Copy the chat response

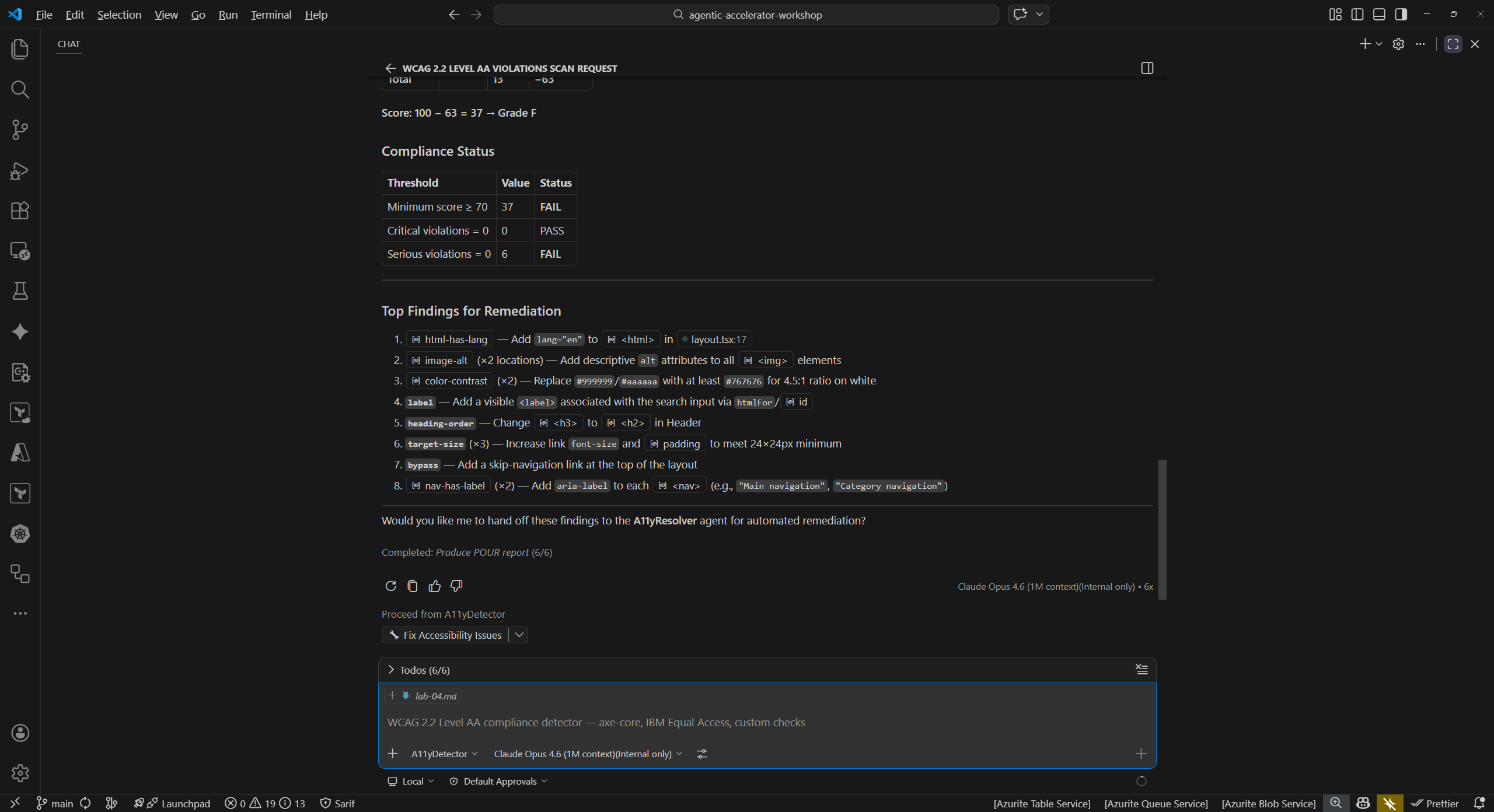point(413,586)
